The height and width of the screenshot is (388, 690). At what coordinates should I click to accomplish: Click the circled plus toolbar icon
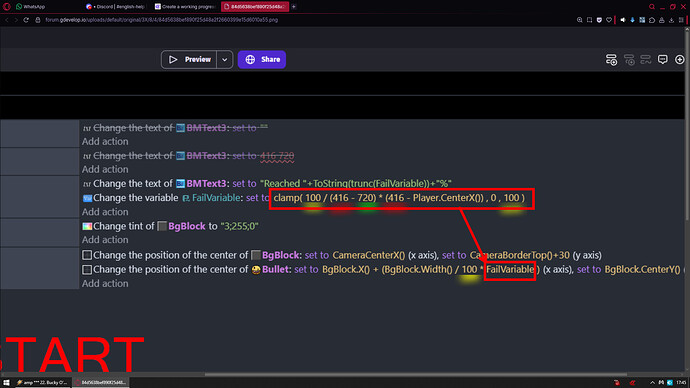click(679, 60)
